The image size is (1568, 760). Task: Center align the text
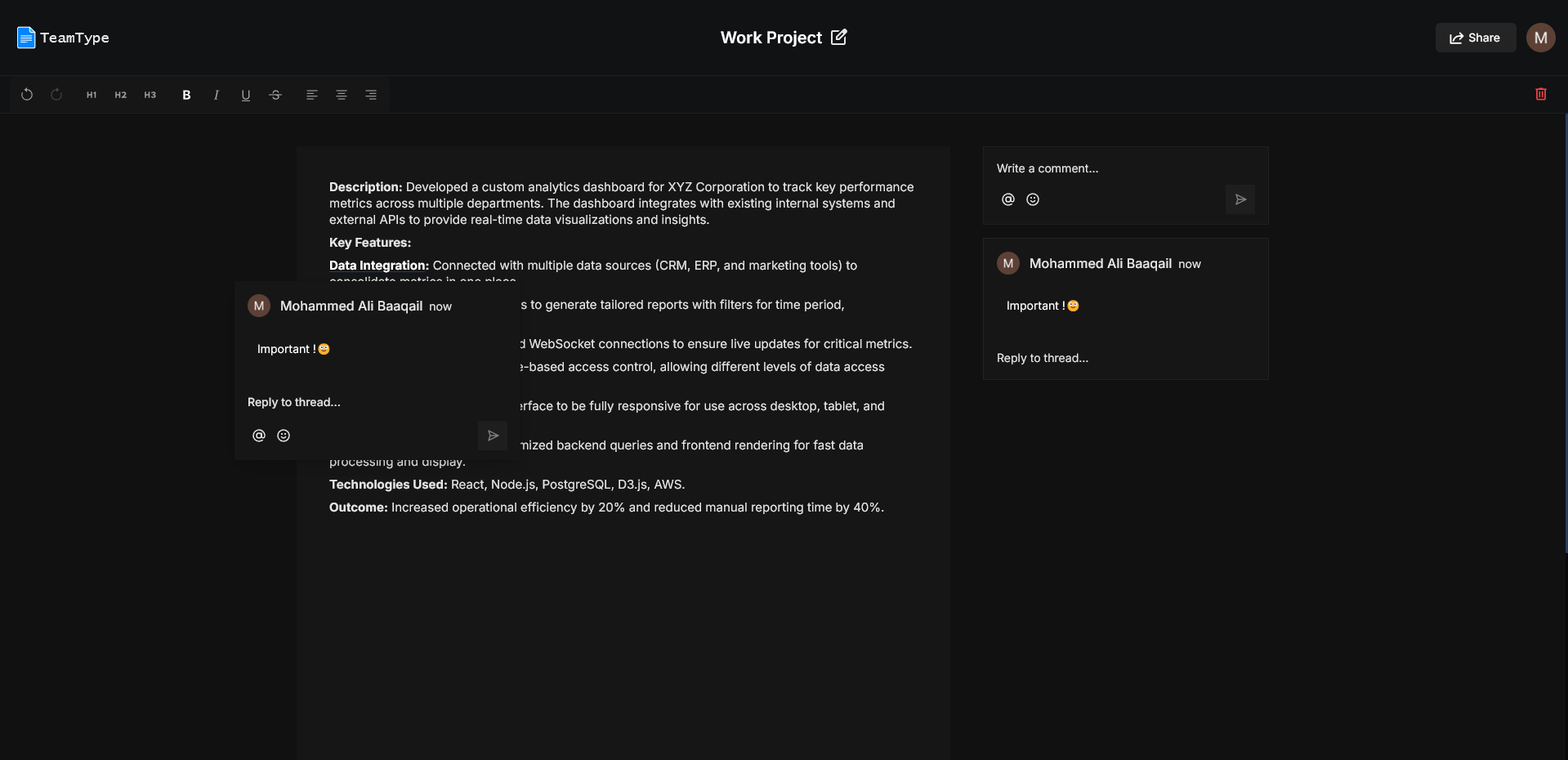click(342, 95)
